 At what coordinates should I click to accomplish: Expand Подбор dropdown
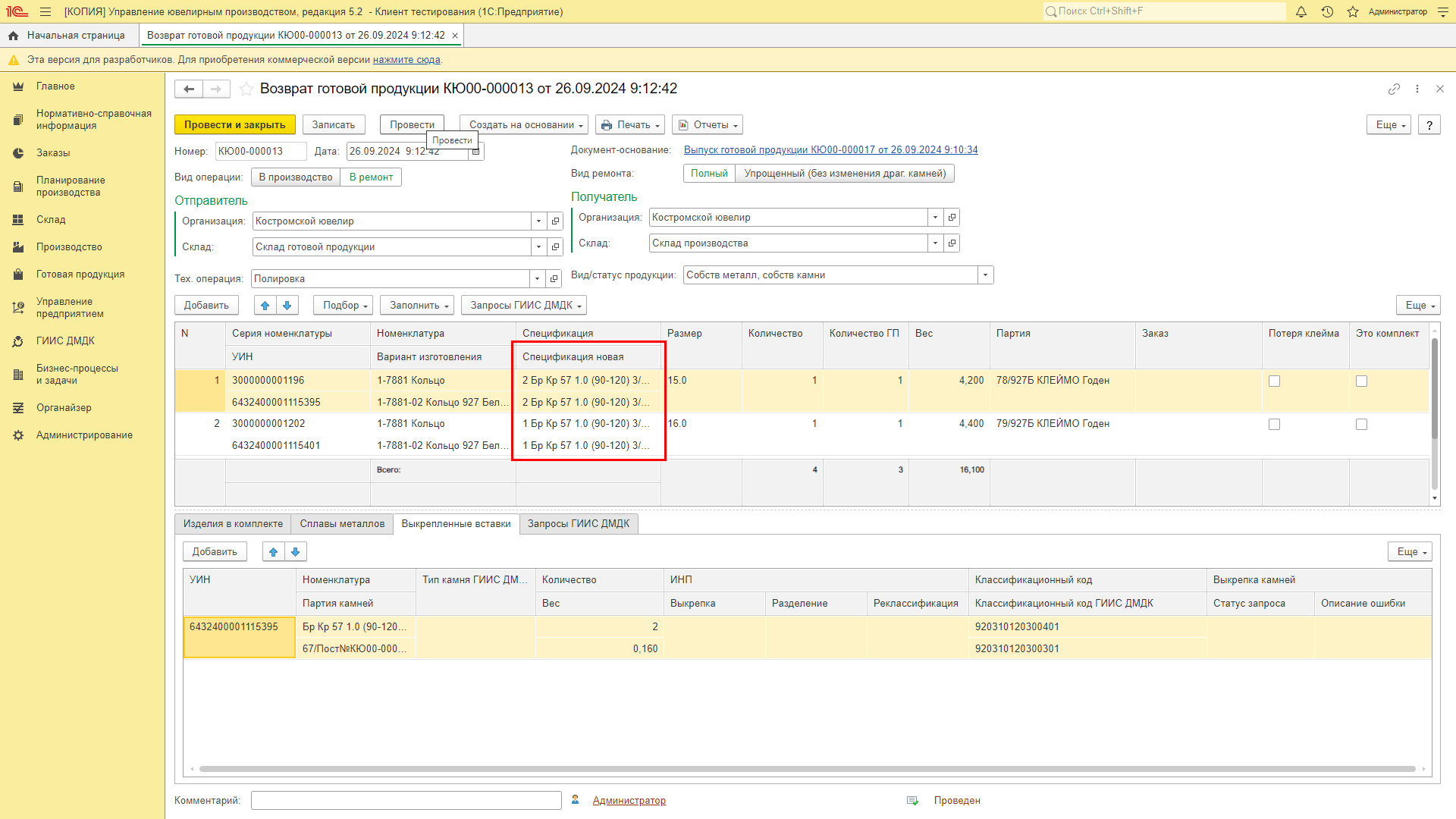pyautogui.click(x=344, y=306)
